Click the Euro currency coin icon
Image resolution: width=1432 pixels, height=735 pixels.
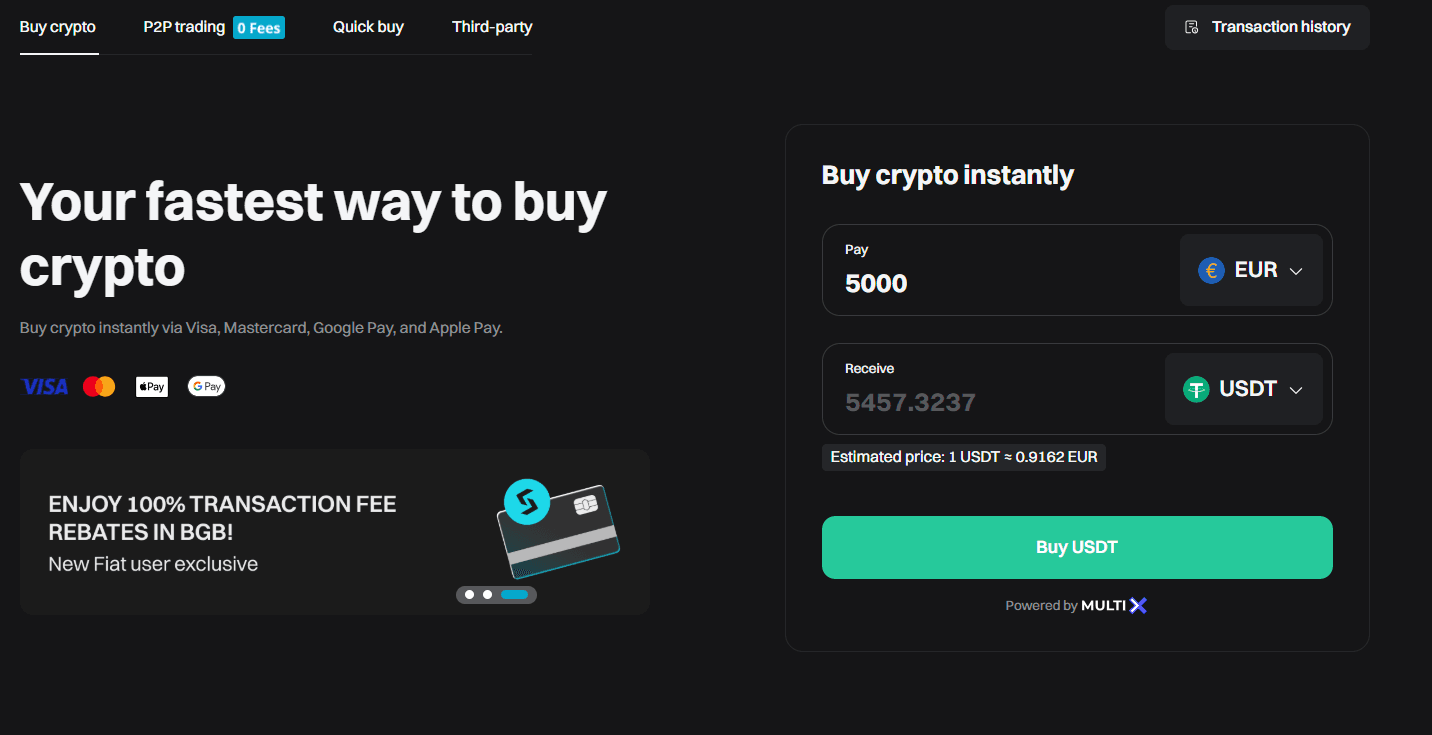coord(1211,270)
